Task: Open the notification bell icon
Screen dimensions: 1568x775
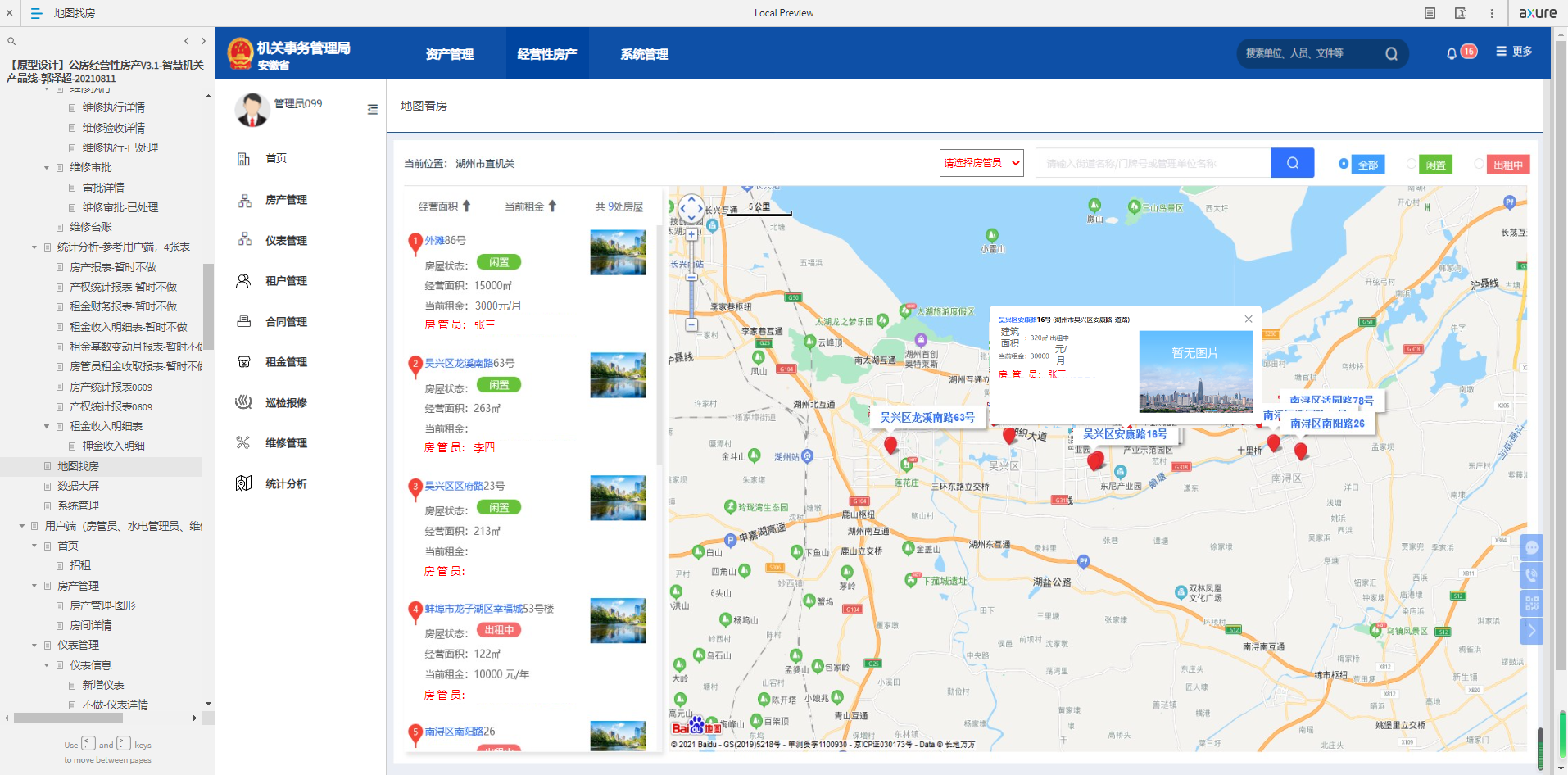Action: click(x=1452, y=53)
